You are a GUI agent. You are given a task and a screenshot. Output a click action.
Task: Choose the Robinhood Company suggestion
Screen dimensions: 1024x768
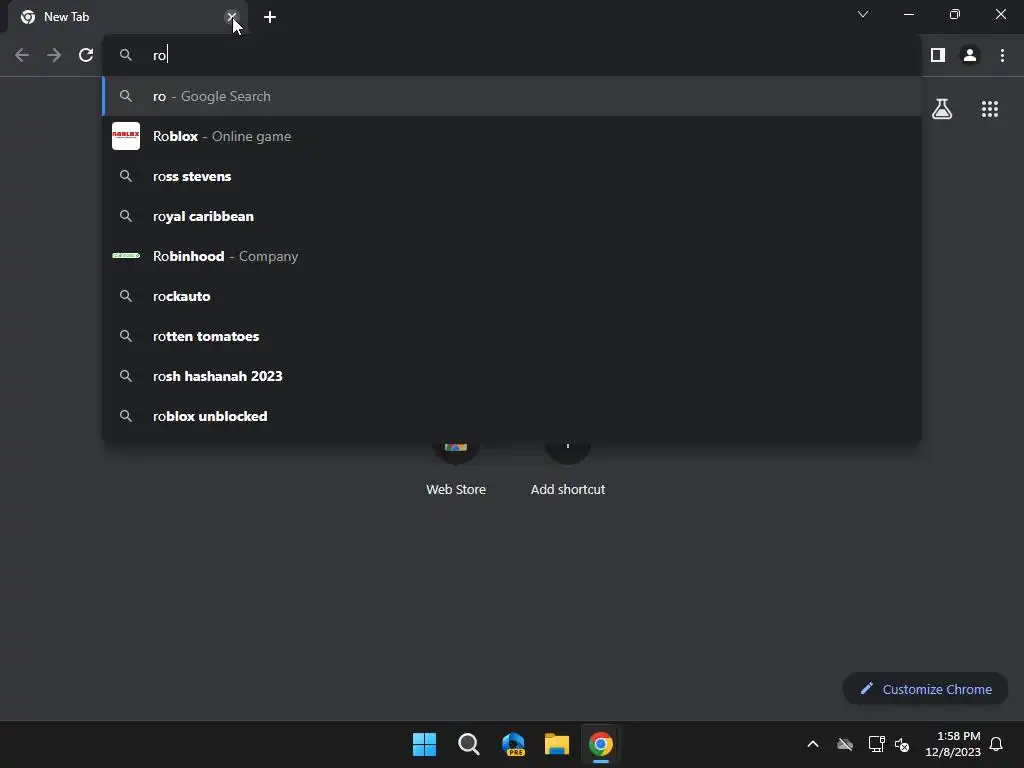pyautogui.click(x=512, y=256)
